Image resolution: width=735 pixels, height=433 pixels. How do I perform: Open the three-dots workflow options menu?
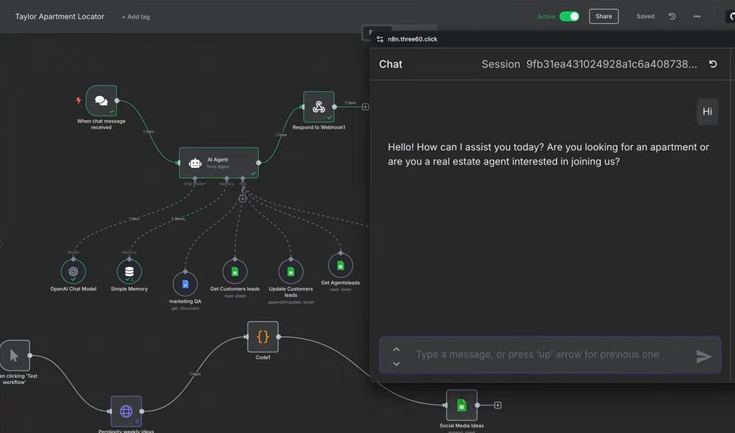click(697, 16)
